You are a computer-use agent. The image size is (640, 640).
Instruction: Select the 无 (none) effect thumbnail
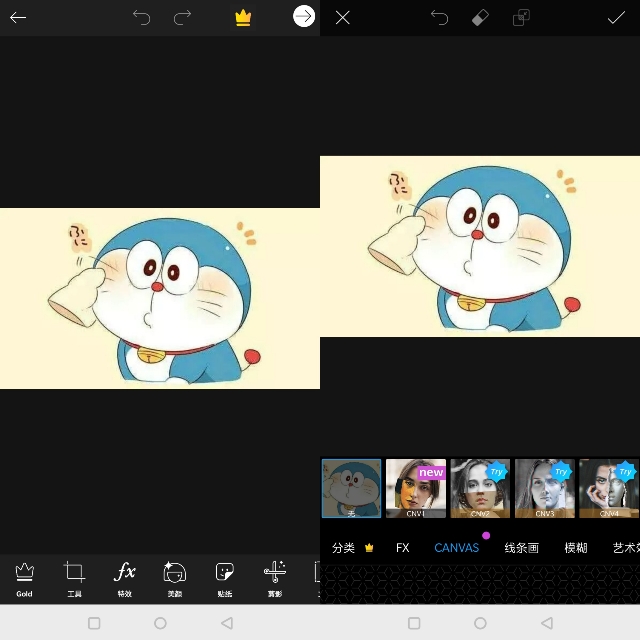[351, 489]
